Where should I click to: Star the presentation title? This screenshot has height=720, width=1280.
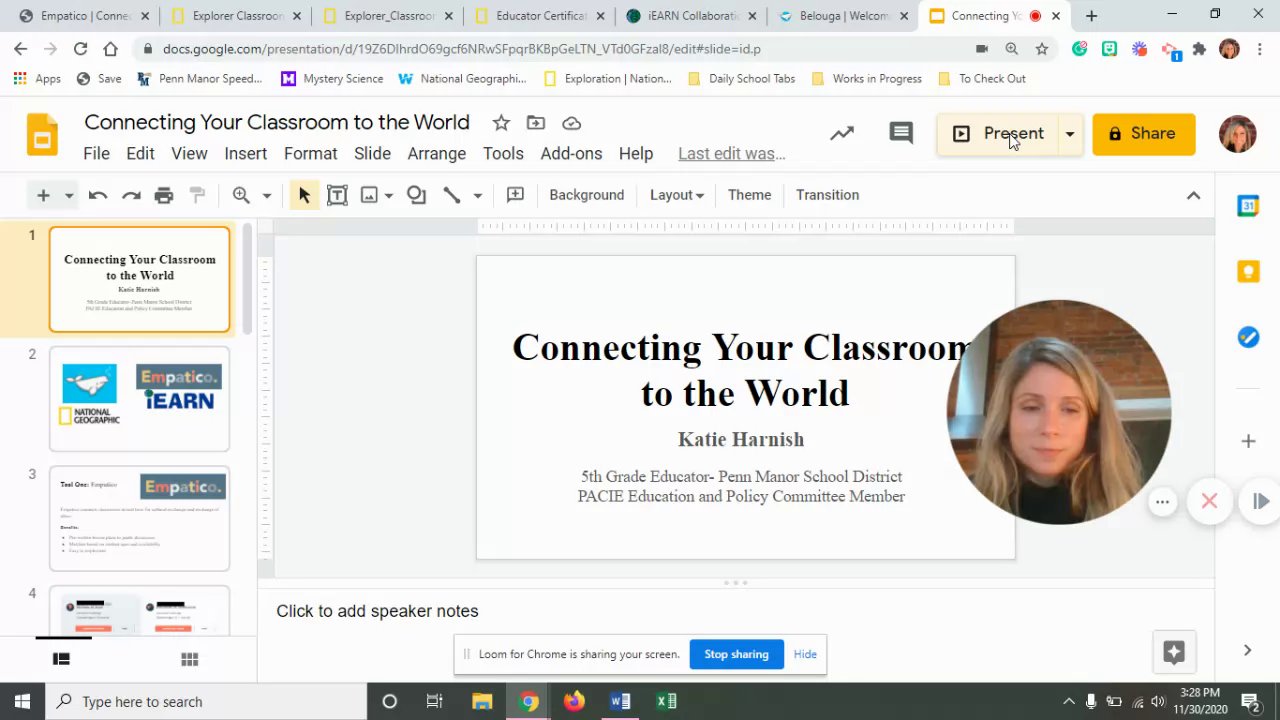[x=501, y=123]
